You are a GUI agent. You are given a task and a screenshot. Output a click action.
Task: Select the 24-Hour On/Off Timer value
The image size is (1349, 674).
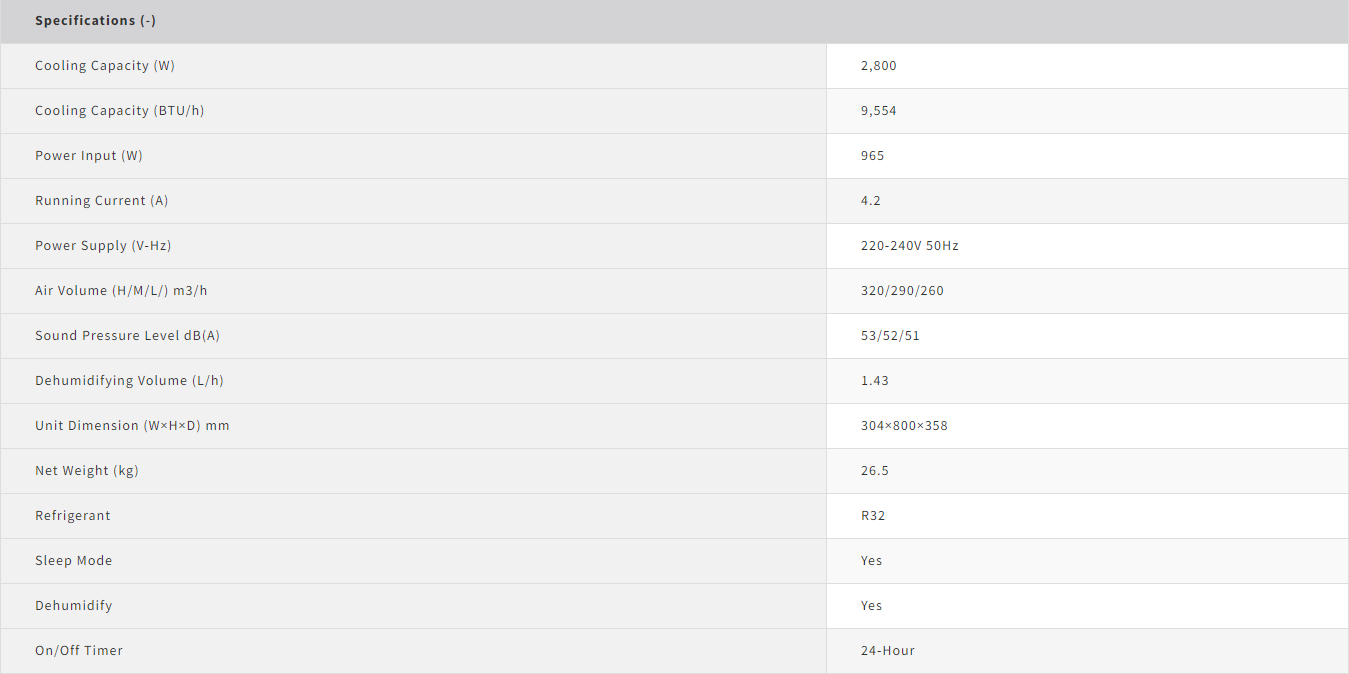click(x=888, y=651)
